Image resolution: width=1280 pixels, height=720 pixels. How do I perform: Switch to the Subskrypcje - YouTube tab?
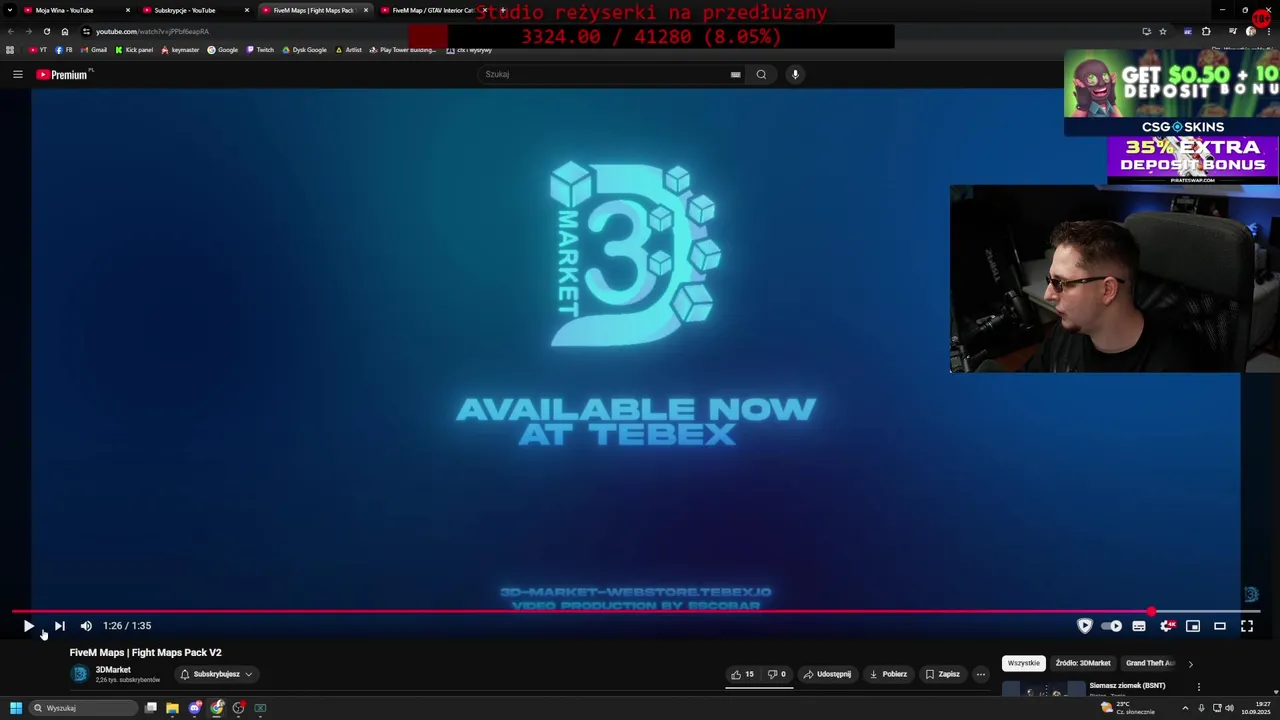pos(193,10)
